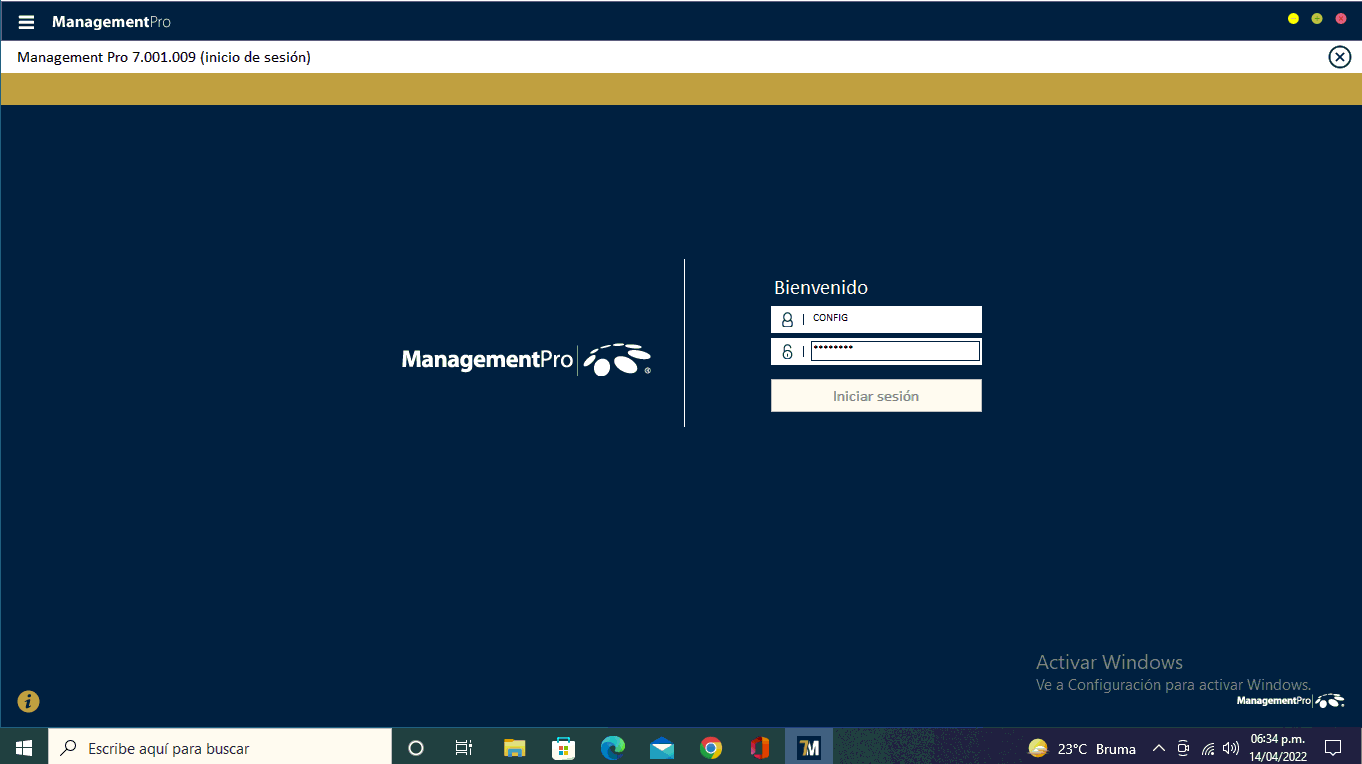Open the Mail app from taskbar
Viewport: 1362px width, 764px height.
pos(662,748)
